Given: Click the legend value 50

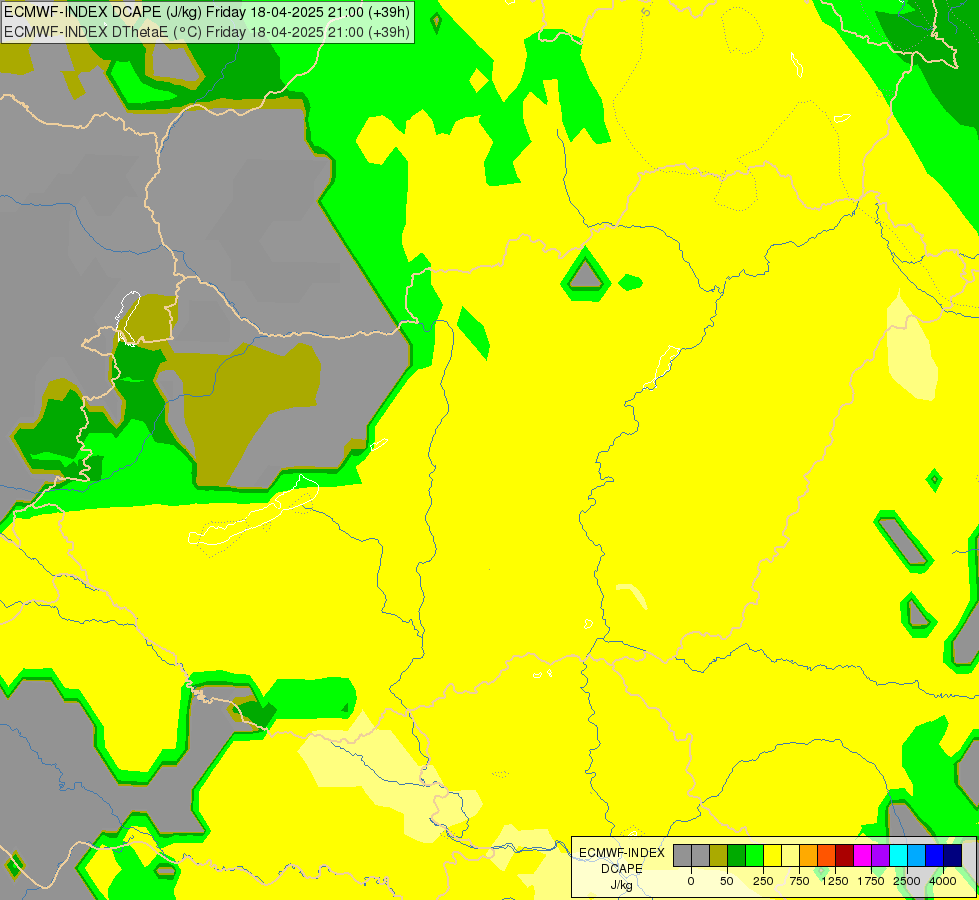Looking at the screenshot, I should pyautogui.click(x=727, y=881).
